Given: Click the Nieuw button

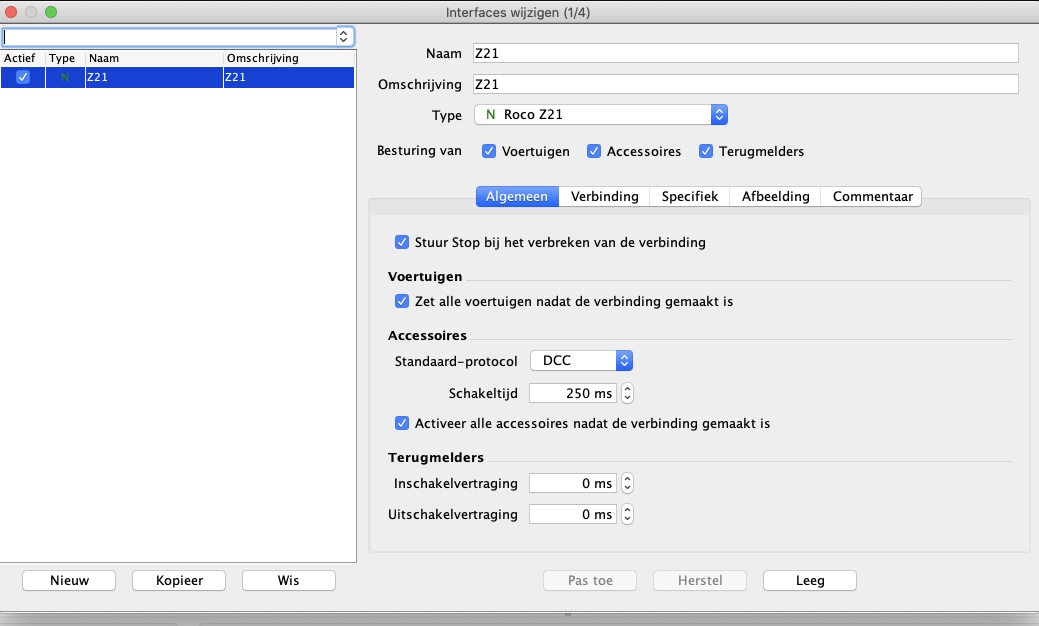Looking at the screenshot, I should pos(69,580).
